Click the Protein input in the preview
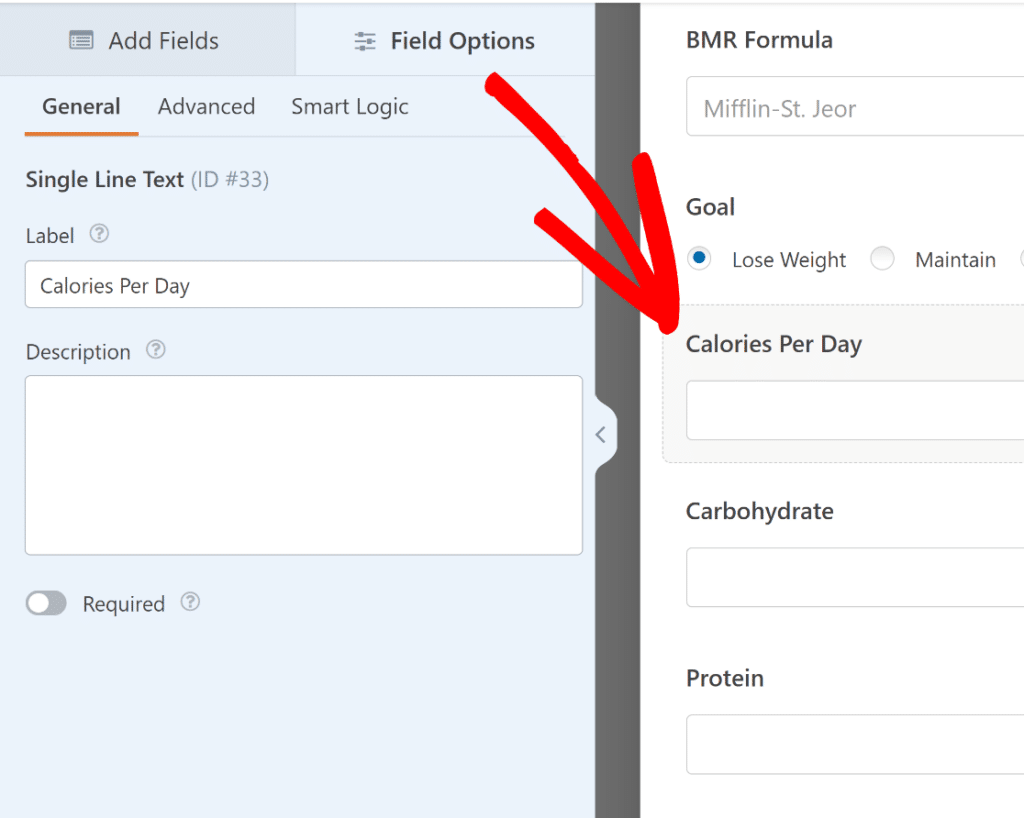1024x818 pixels. click(x=860, y=745)
